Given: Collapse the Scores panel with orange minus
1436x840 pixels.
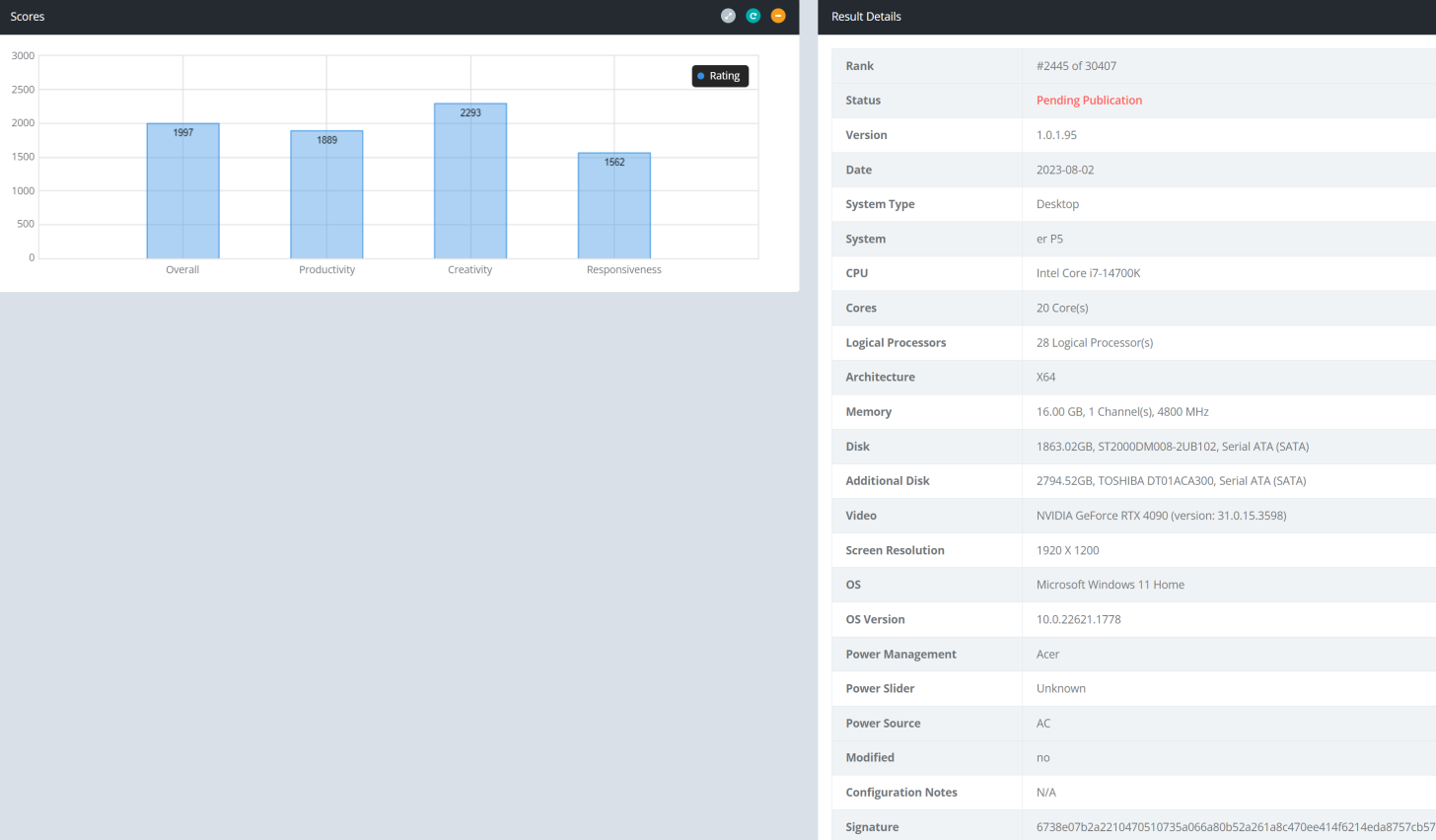Looking at the screenshot, I should point(778,16).
